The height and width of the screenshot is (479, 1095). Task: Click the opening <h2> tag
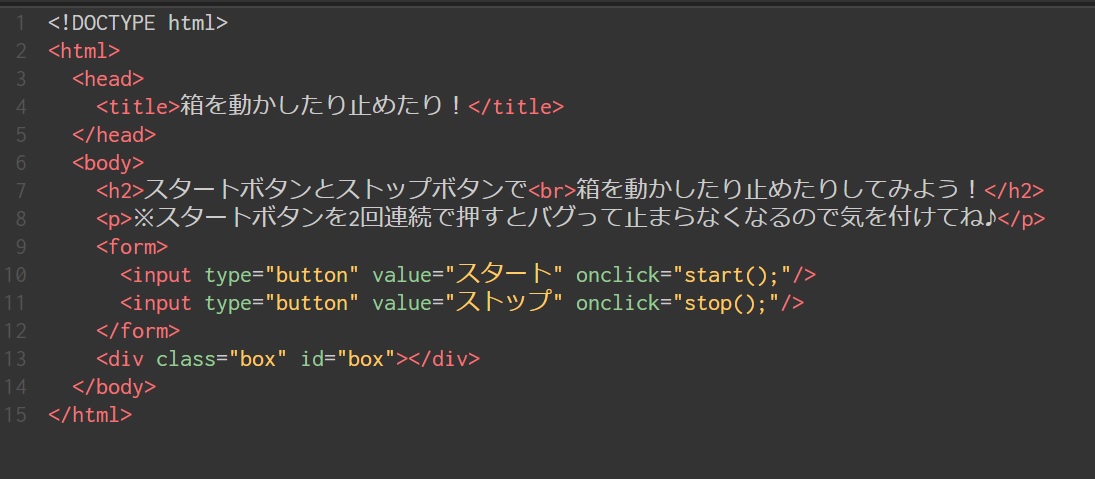(x=121, y=190)
